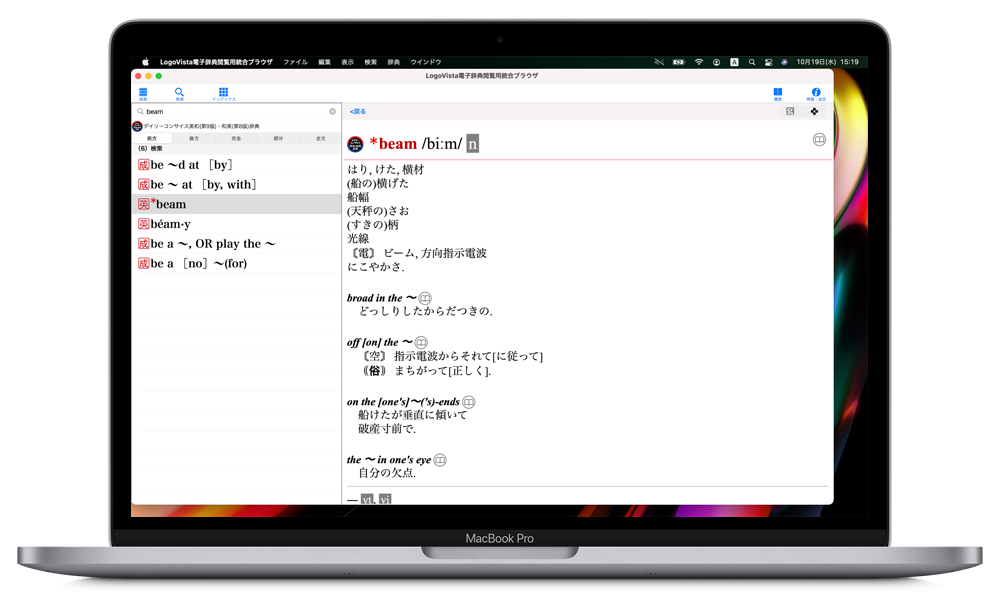This screenshot has height=600, width=1000.
Task: Click the 'beam' headword in the entry
Action: [397, 144]
